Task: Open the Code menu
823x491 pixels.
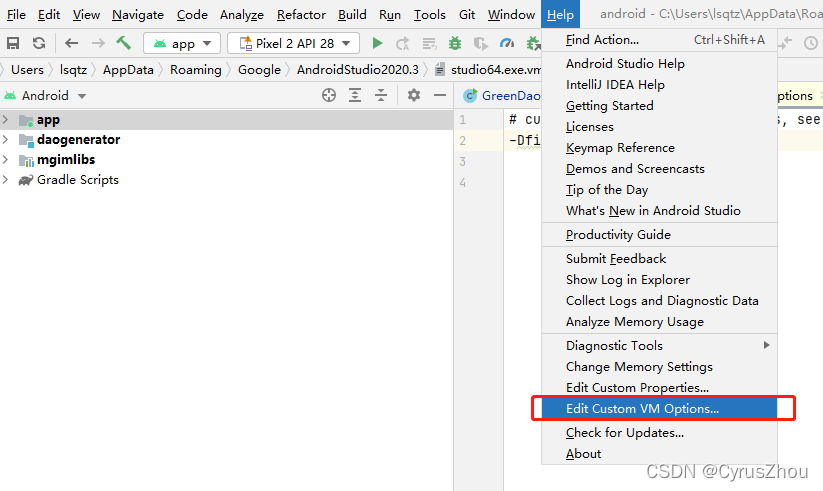Action: tap(192, 15)
